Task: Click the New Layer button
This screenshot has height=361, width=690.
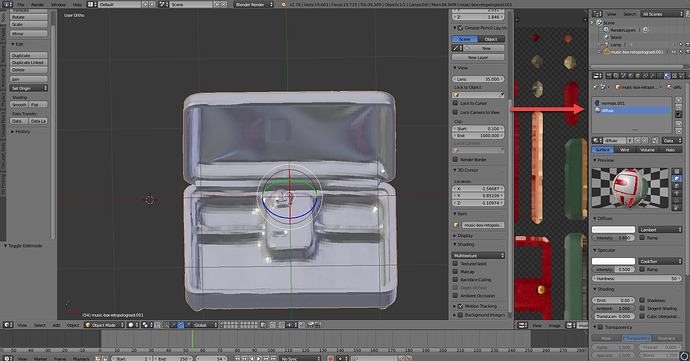Action: coord(478,57)
